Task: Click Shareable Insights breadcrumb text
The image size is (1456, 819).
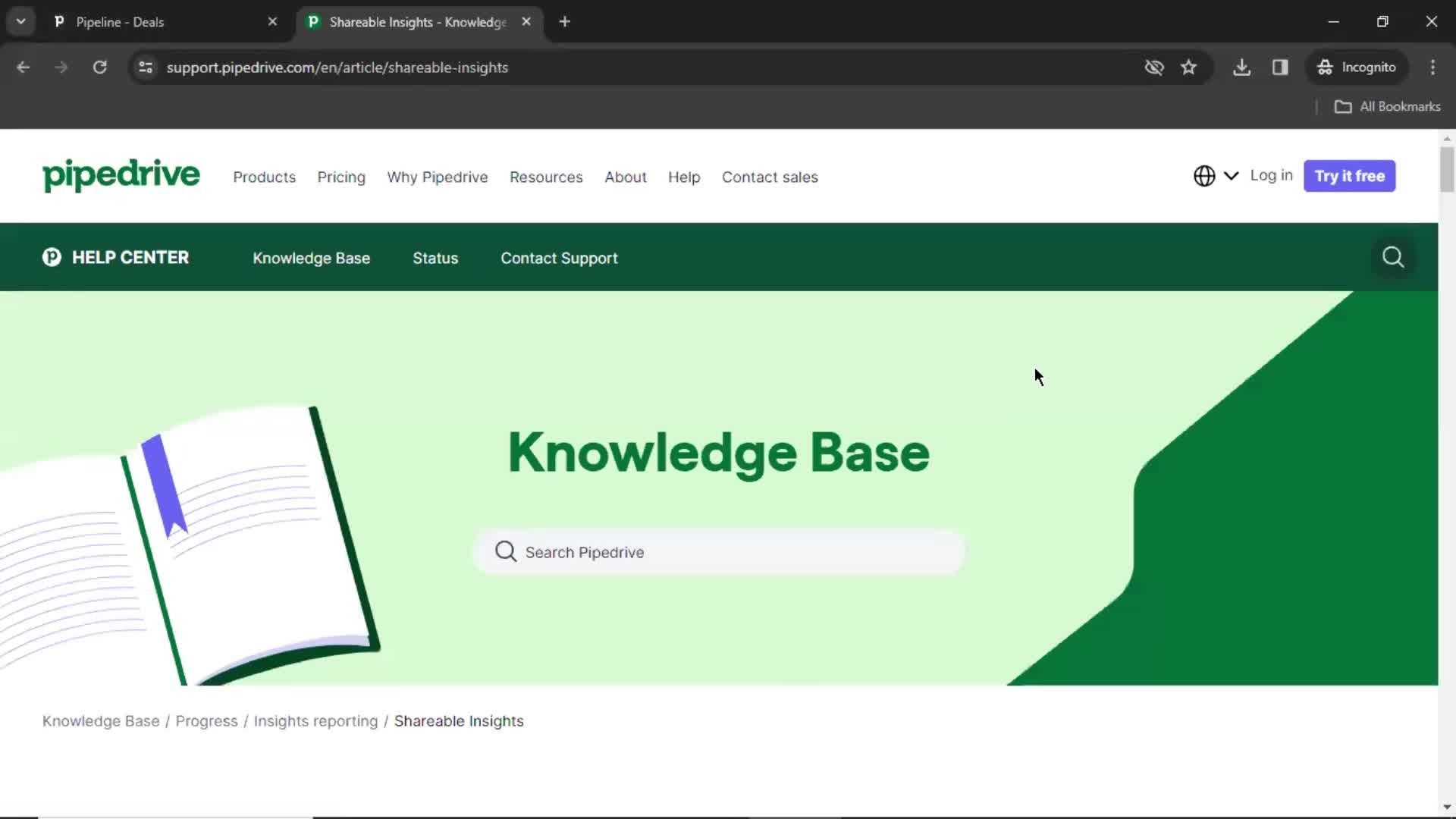Action: tap(459, 721)
